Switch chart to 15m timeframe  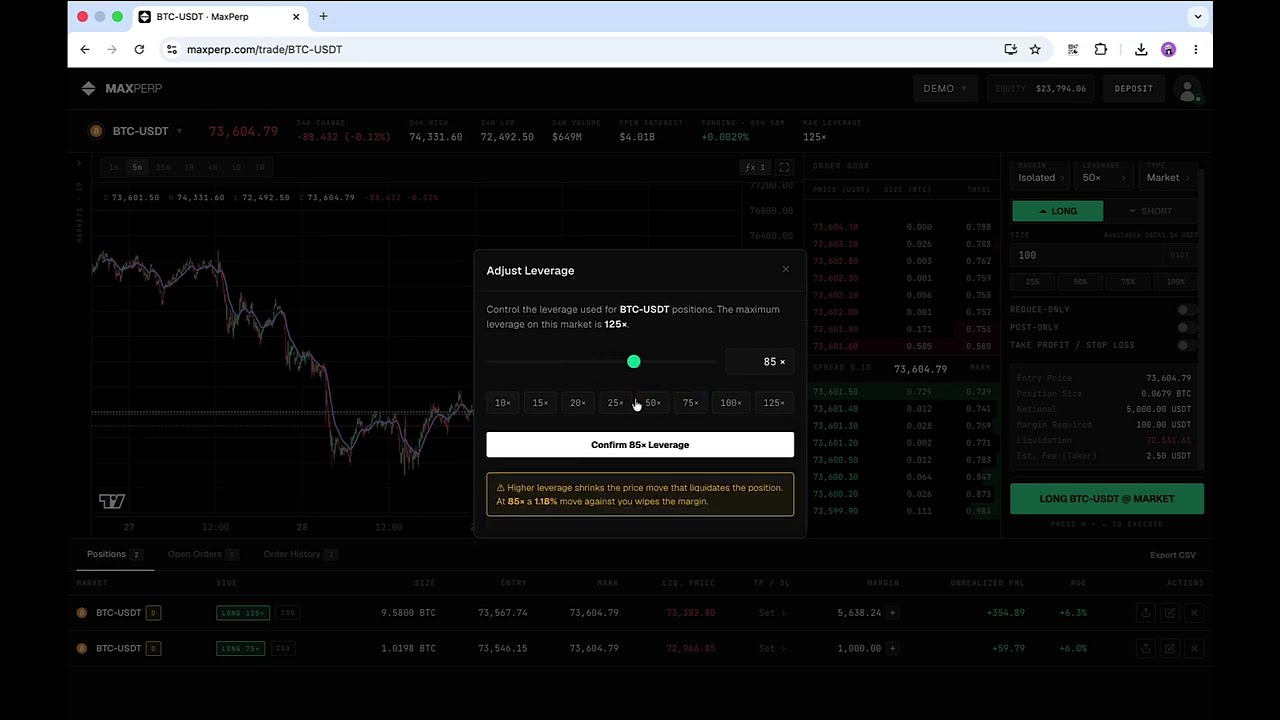coord(163,167)
